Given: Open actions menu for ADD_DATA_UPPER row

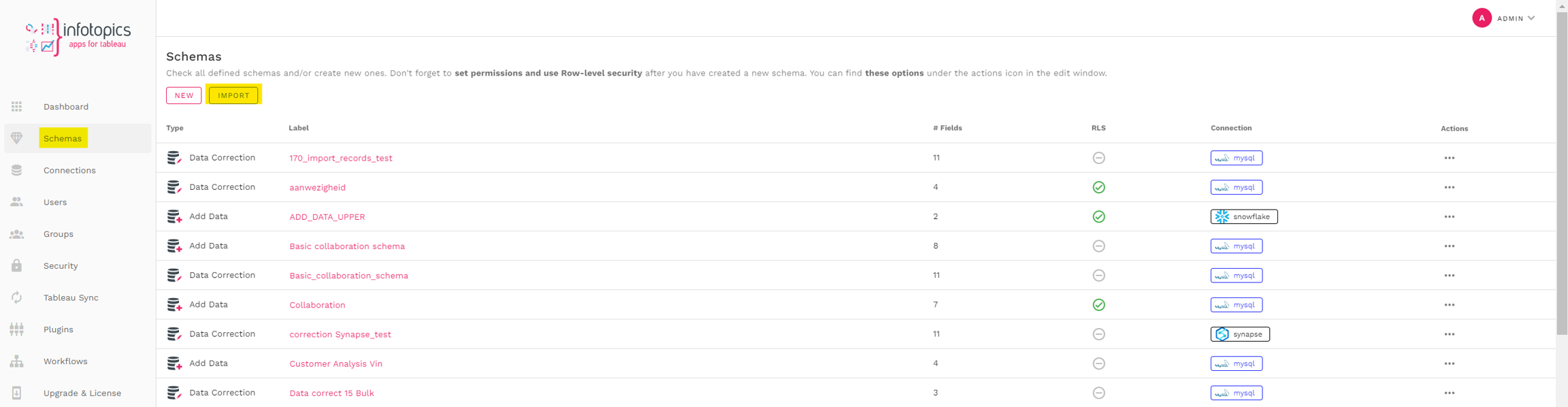Looking at the screenshot, I should (1449, 216).
